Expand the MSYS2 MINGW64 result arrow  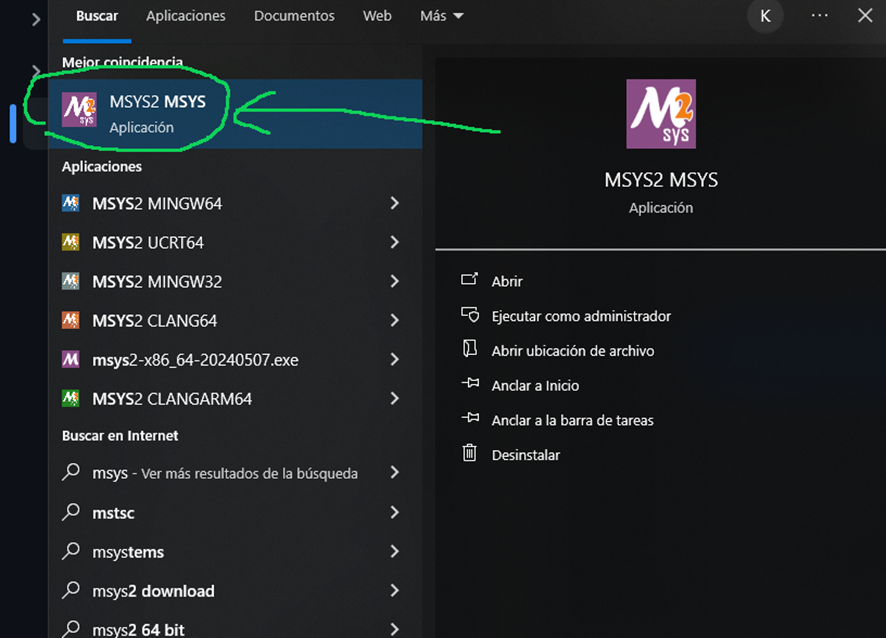pyautogui.click(x=395, y=203)
